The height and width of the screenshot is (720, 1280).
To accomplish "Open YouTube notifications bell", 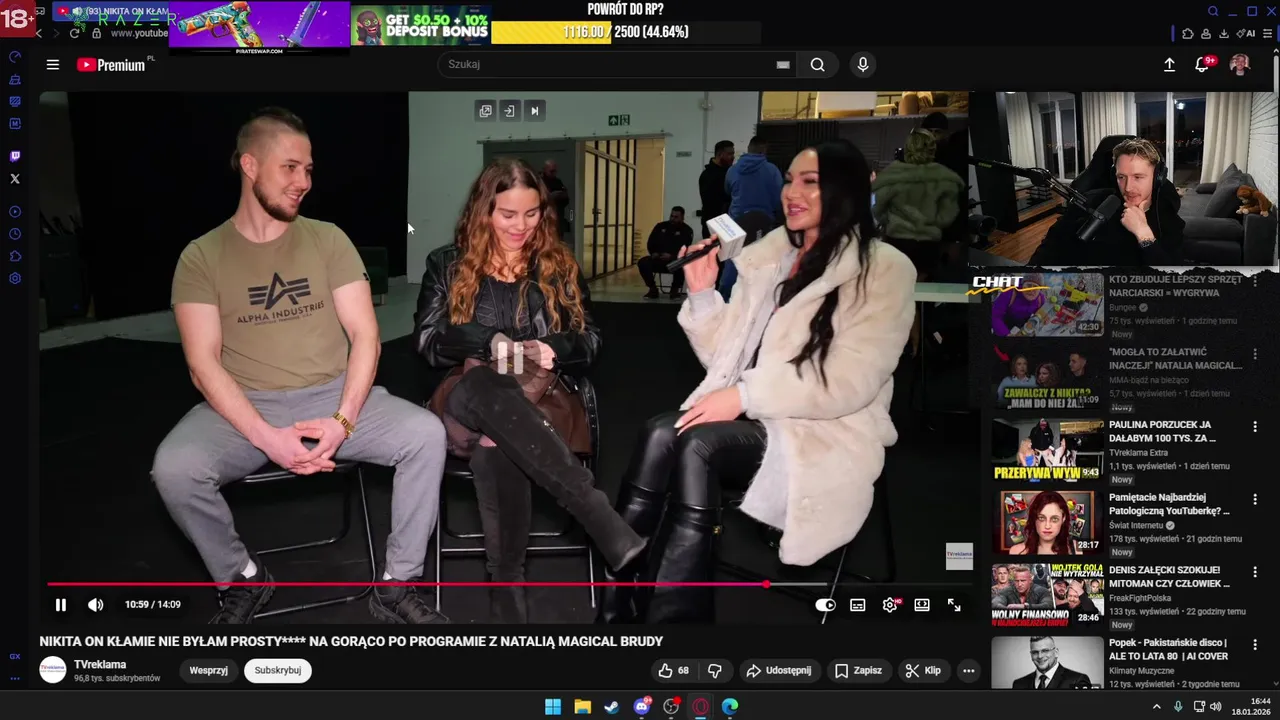I will (x=1202, y=65).
